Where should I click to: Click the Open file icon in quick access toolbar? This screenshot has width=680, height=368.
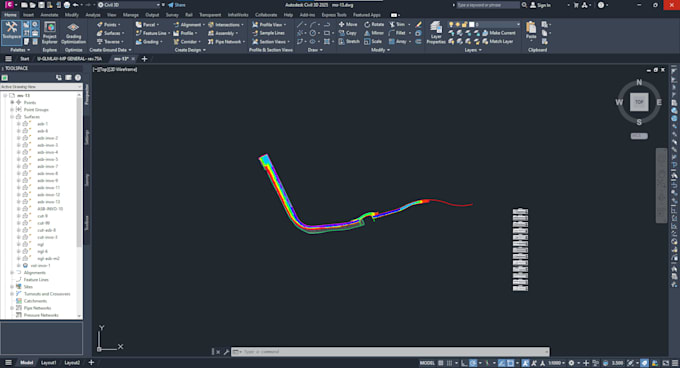click(33, 5)
